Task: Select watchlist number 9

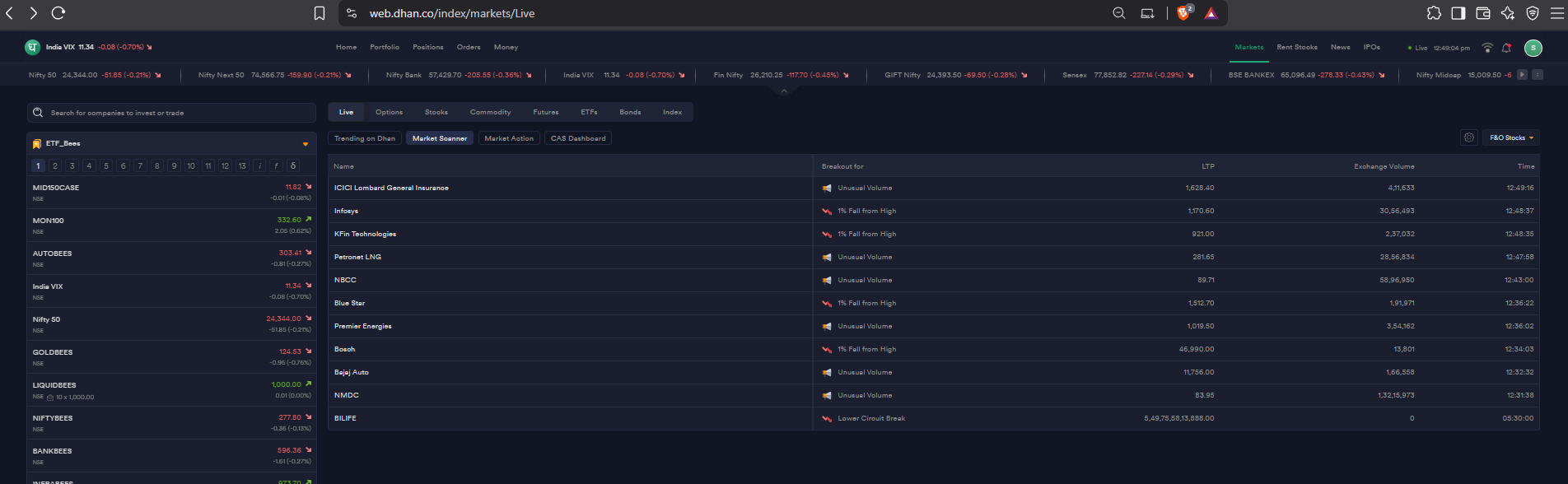Action: point(174,165)
